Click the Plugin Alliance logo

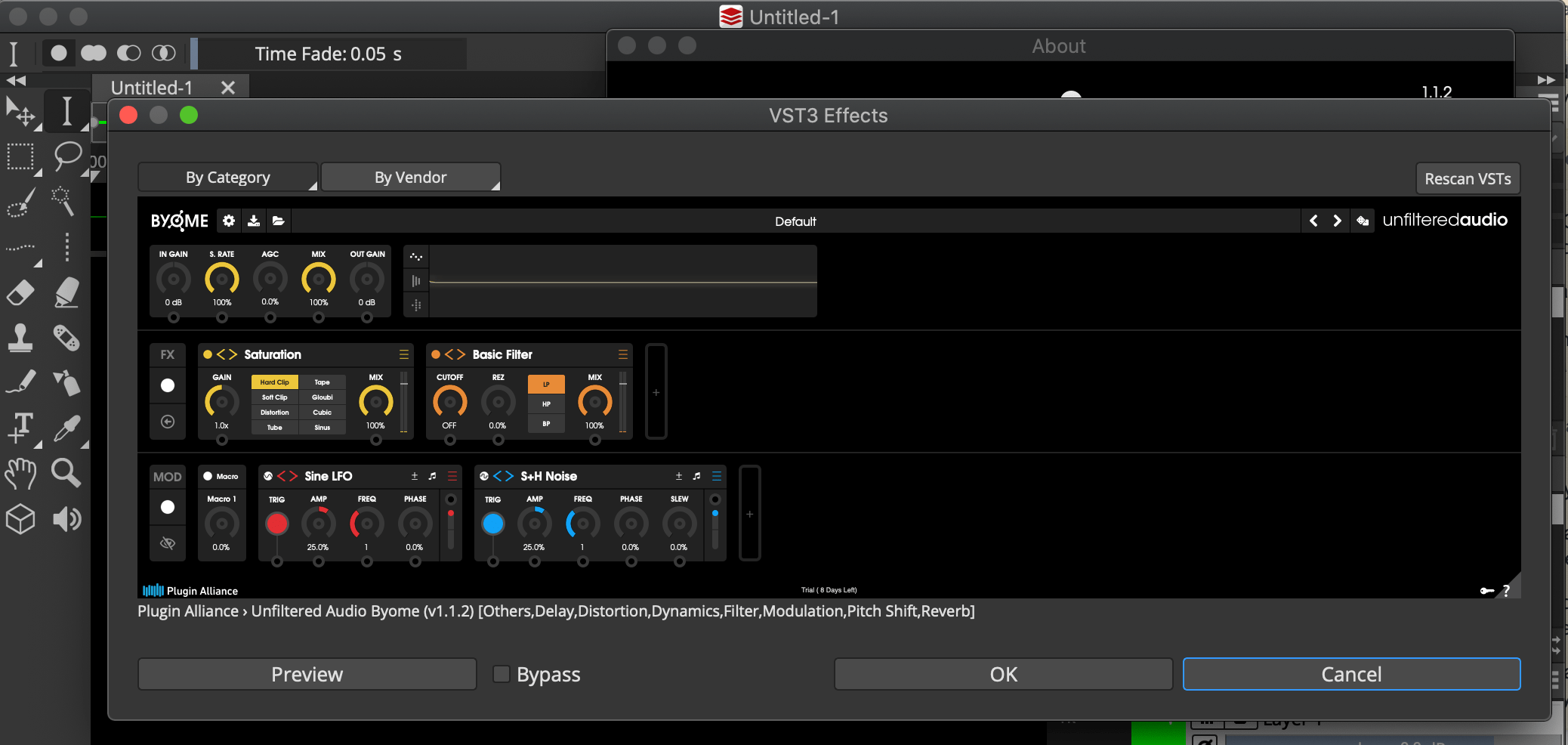(190, 591)
